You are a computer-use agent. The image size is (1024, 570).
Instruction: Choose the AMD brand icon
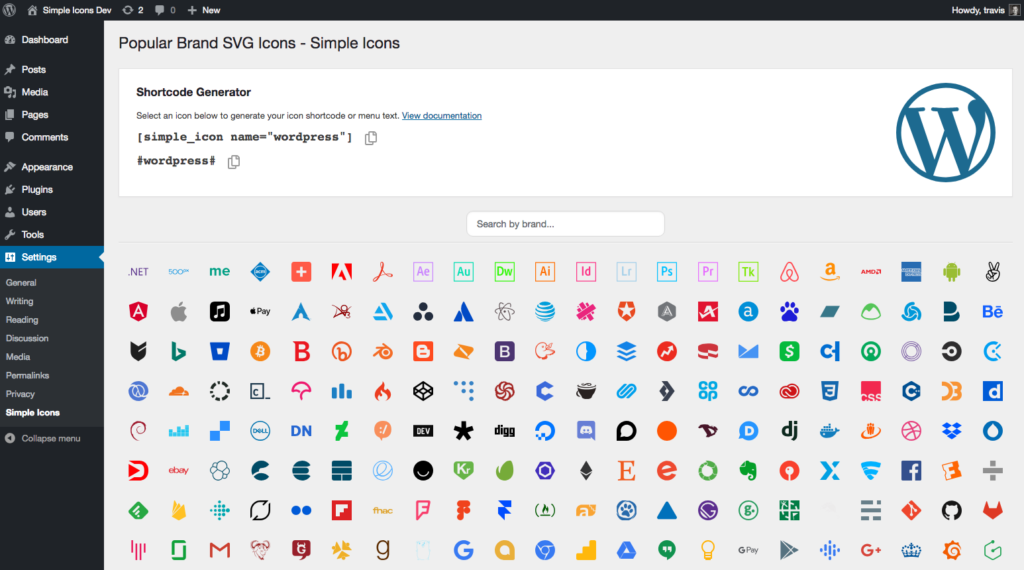[871, 272]
